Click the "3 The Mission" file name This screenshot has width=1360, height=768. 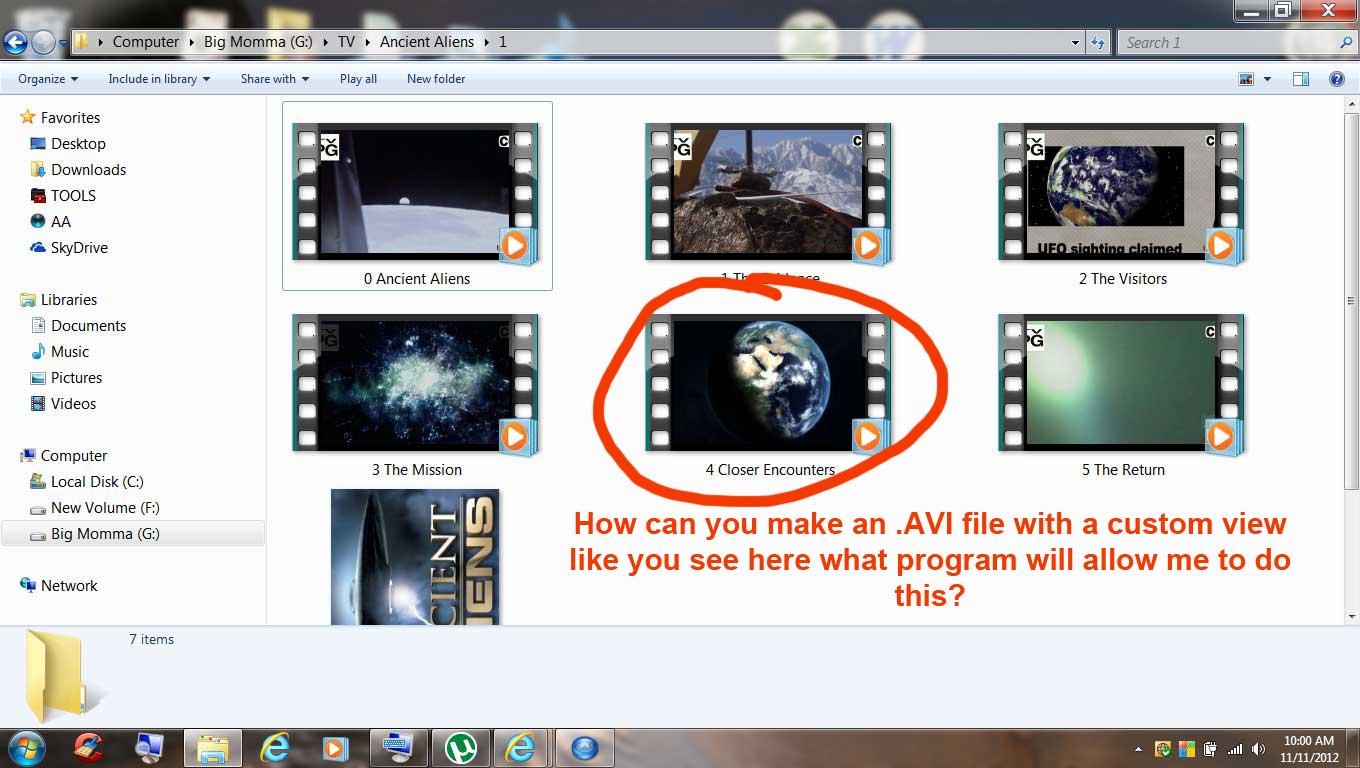pos(417,470)
